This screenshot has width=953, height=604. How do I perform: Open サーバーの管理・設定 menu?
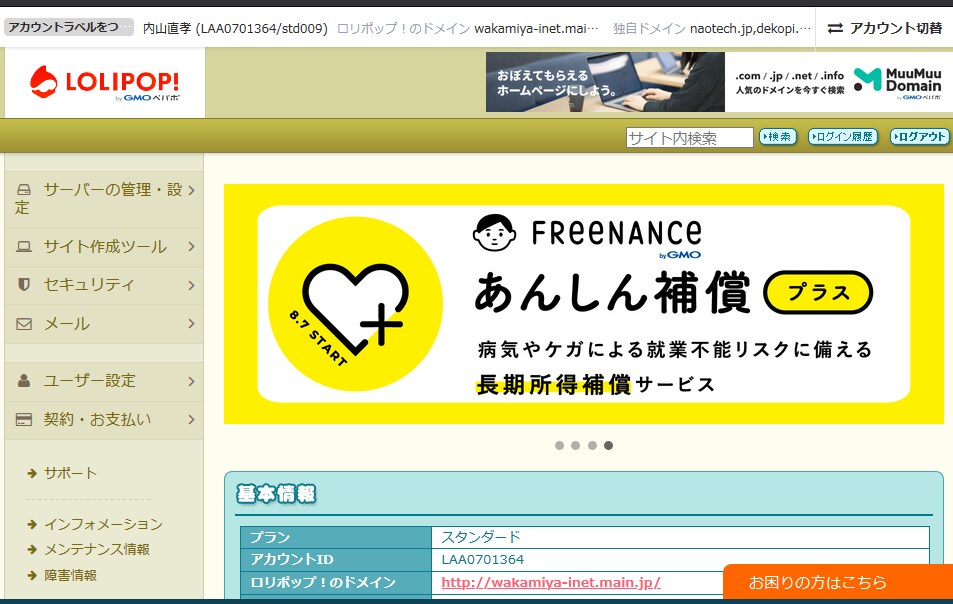tap(104, 199)
